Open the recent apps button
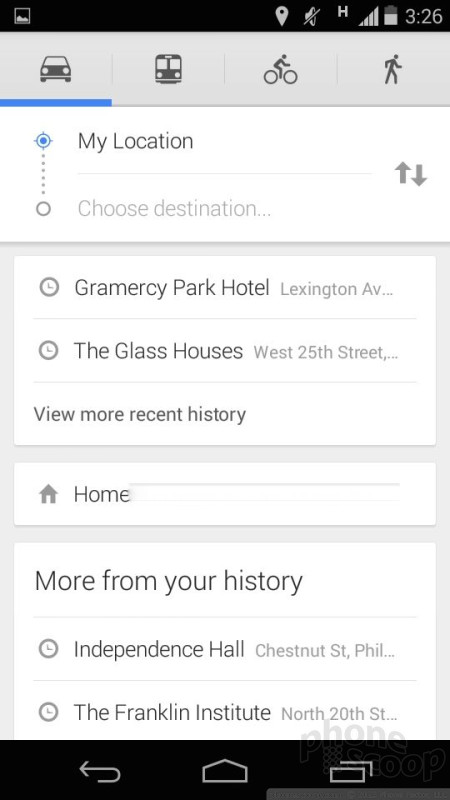 click(351, 771)
